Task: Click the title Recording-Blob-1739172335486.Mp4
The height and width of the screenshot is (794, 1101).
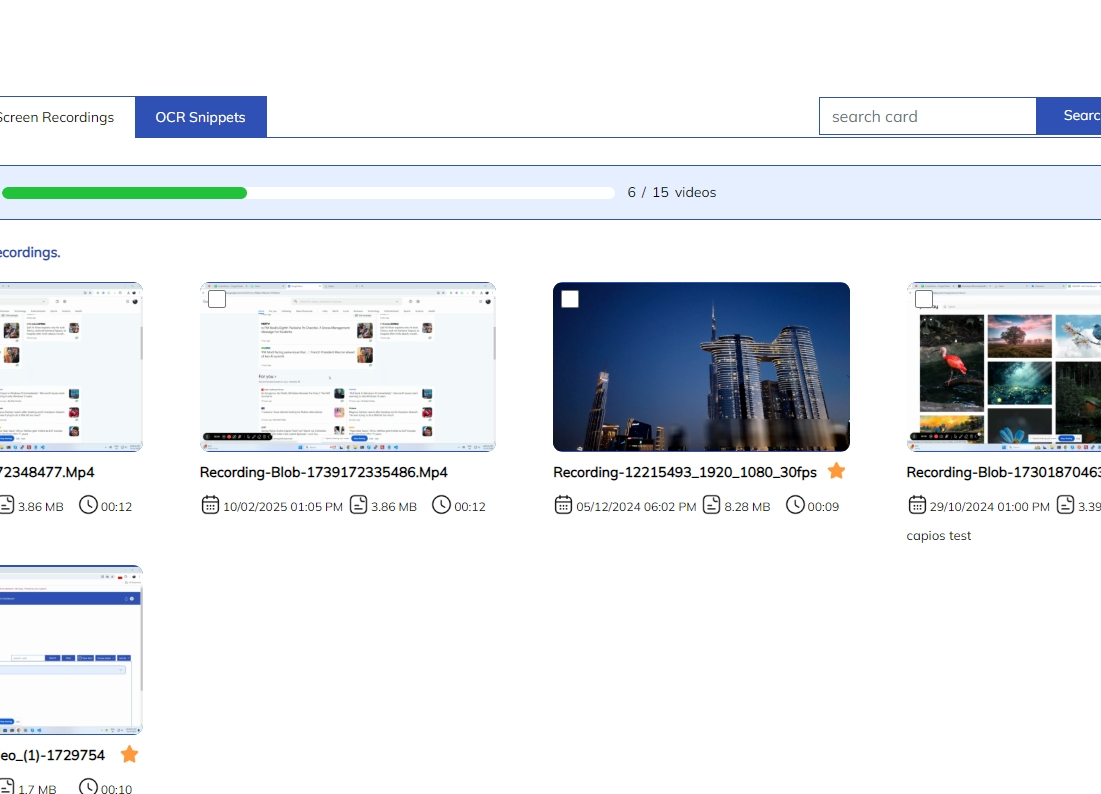Action: pyautogui.click(x=324, y=472)
